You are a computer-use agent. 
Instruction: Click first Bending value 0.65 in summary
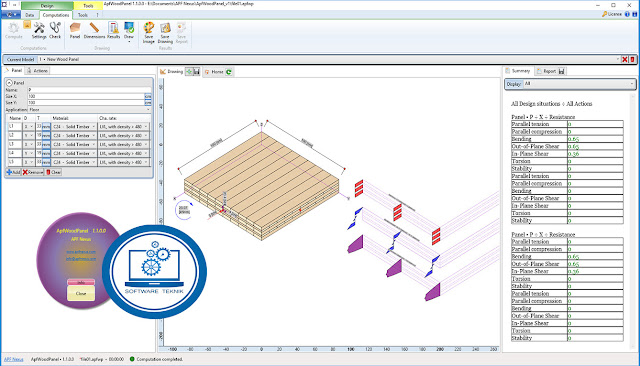(x=573, y=139)
